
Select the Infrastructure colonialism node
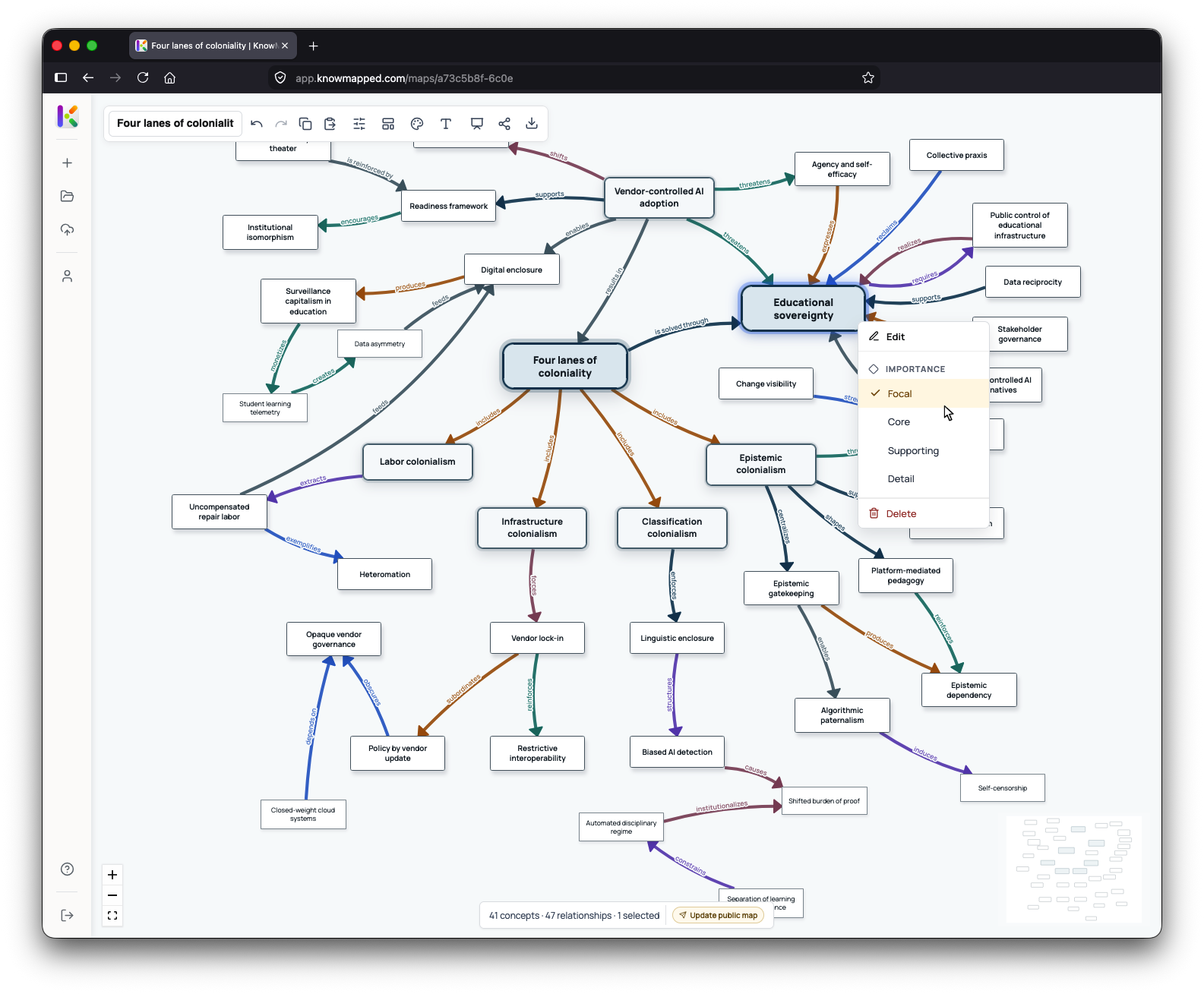[x=532, y=529]
